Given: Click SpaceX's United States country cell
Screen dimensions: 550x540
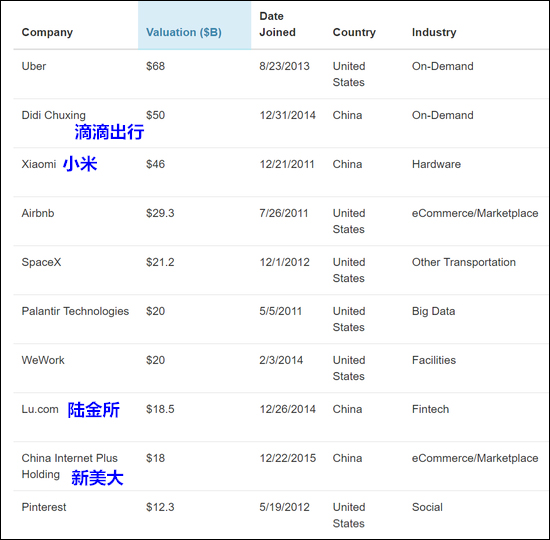Looking at the screenshot, I should (349, 270).
